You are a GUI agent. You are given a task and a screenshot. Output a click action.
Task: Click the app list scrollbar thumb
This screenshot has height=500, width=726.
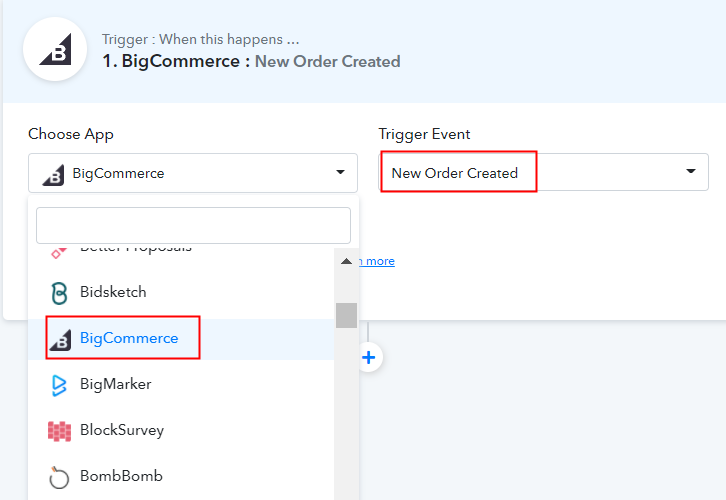(x=346, y=315)
